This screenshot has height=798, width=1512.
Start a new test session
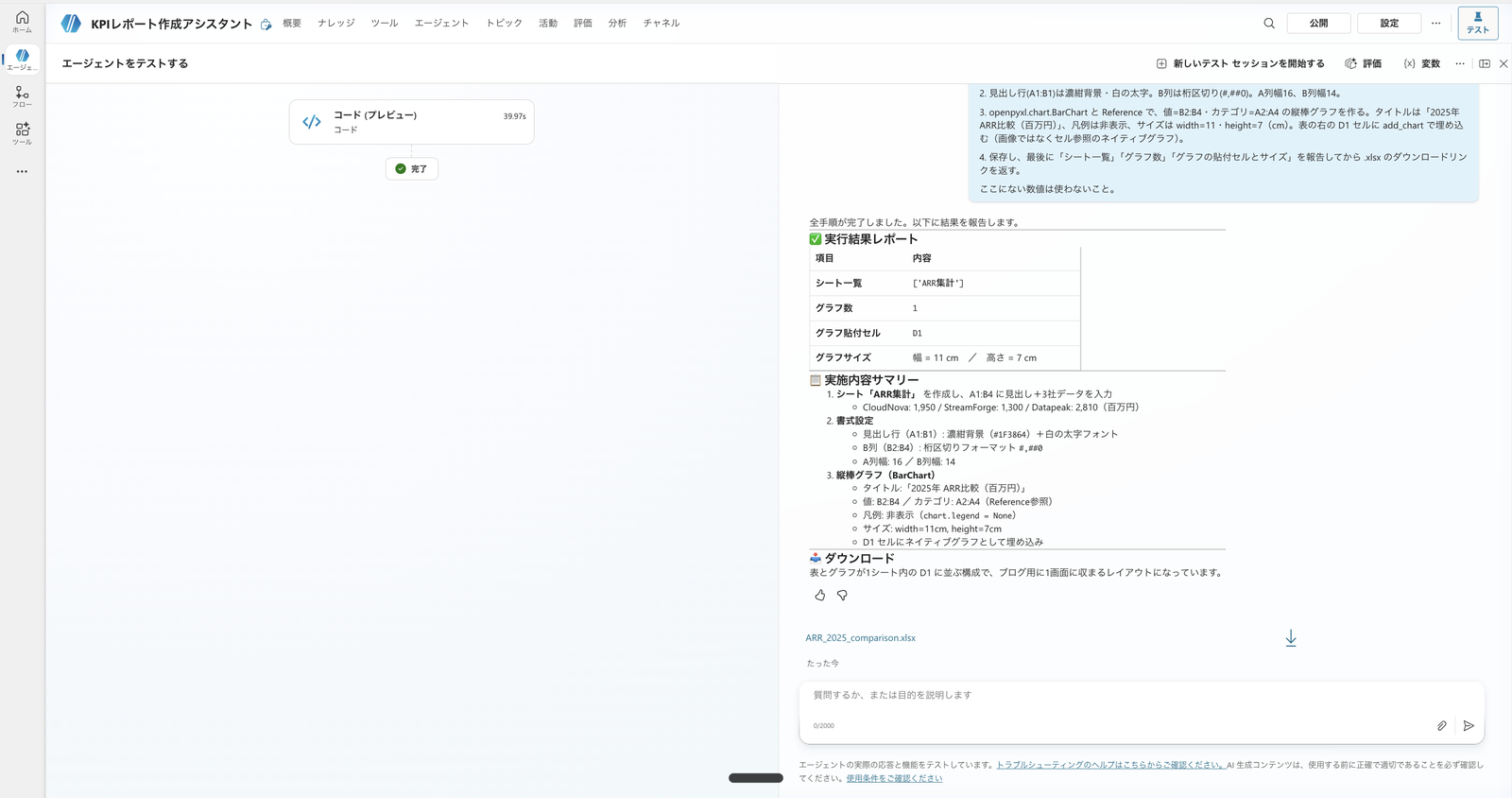1240,63
